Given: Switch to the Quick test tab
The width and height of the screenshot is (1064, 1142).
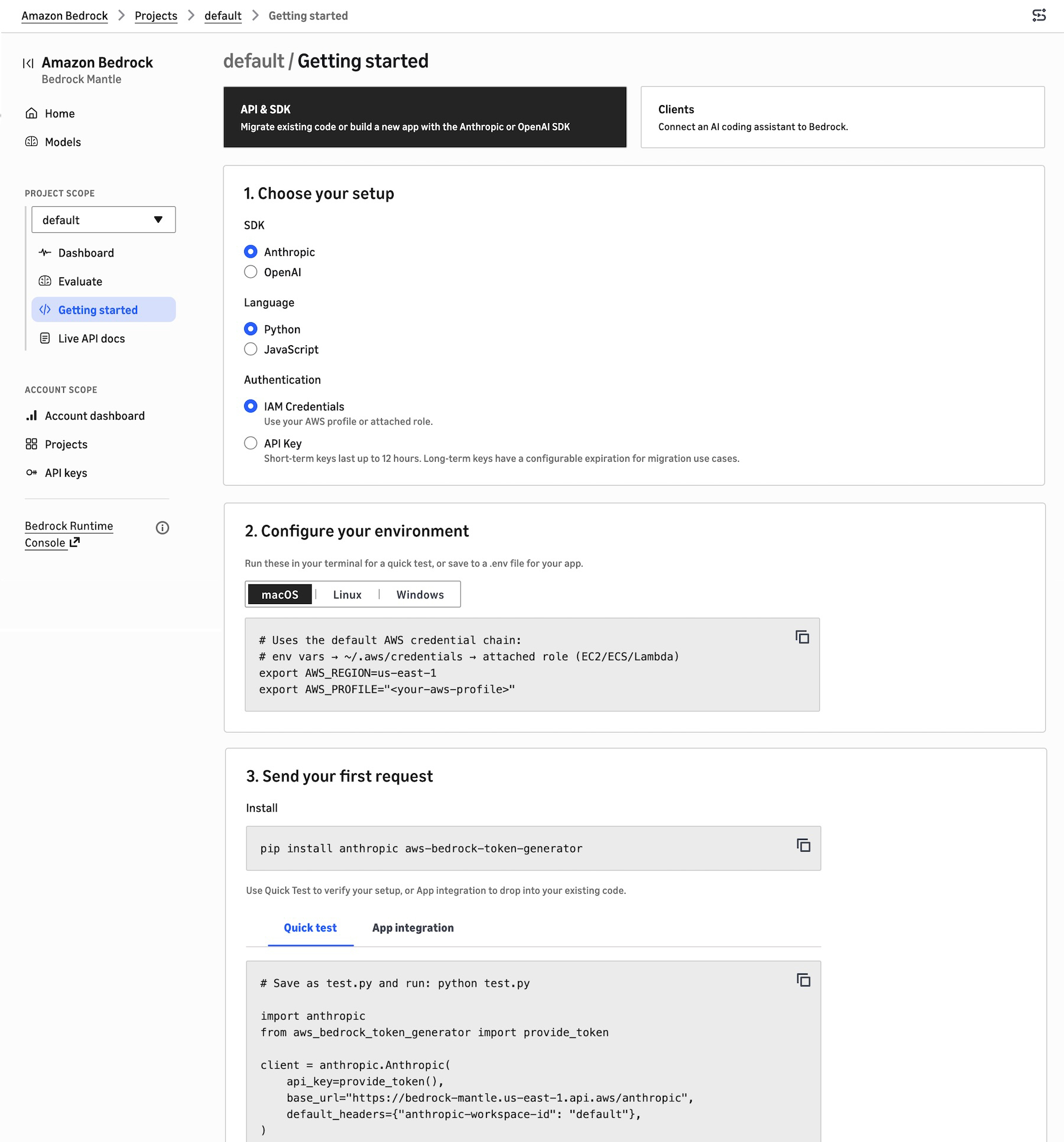Looking at the screenshot, I should (x=310, y=928).
